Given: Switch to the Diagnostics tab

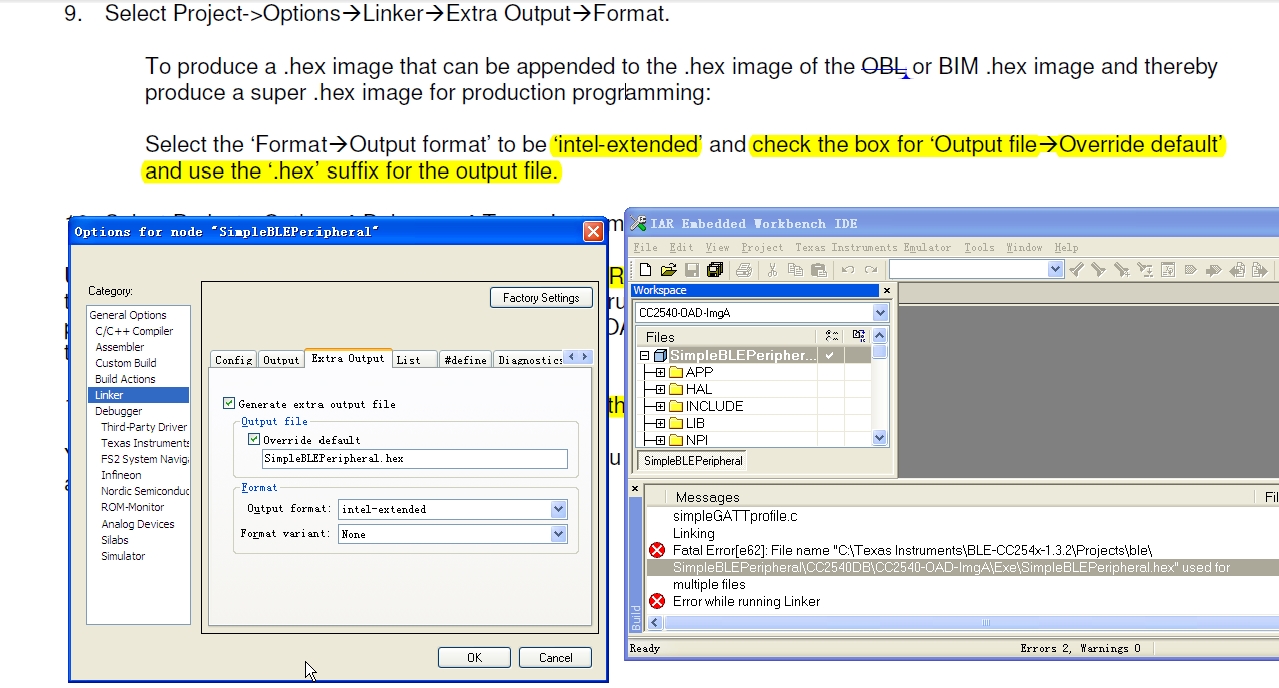Looking at the screenshot, I should coord(529,360).
